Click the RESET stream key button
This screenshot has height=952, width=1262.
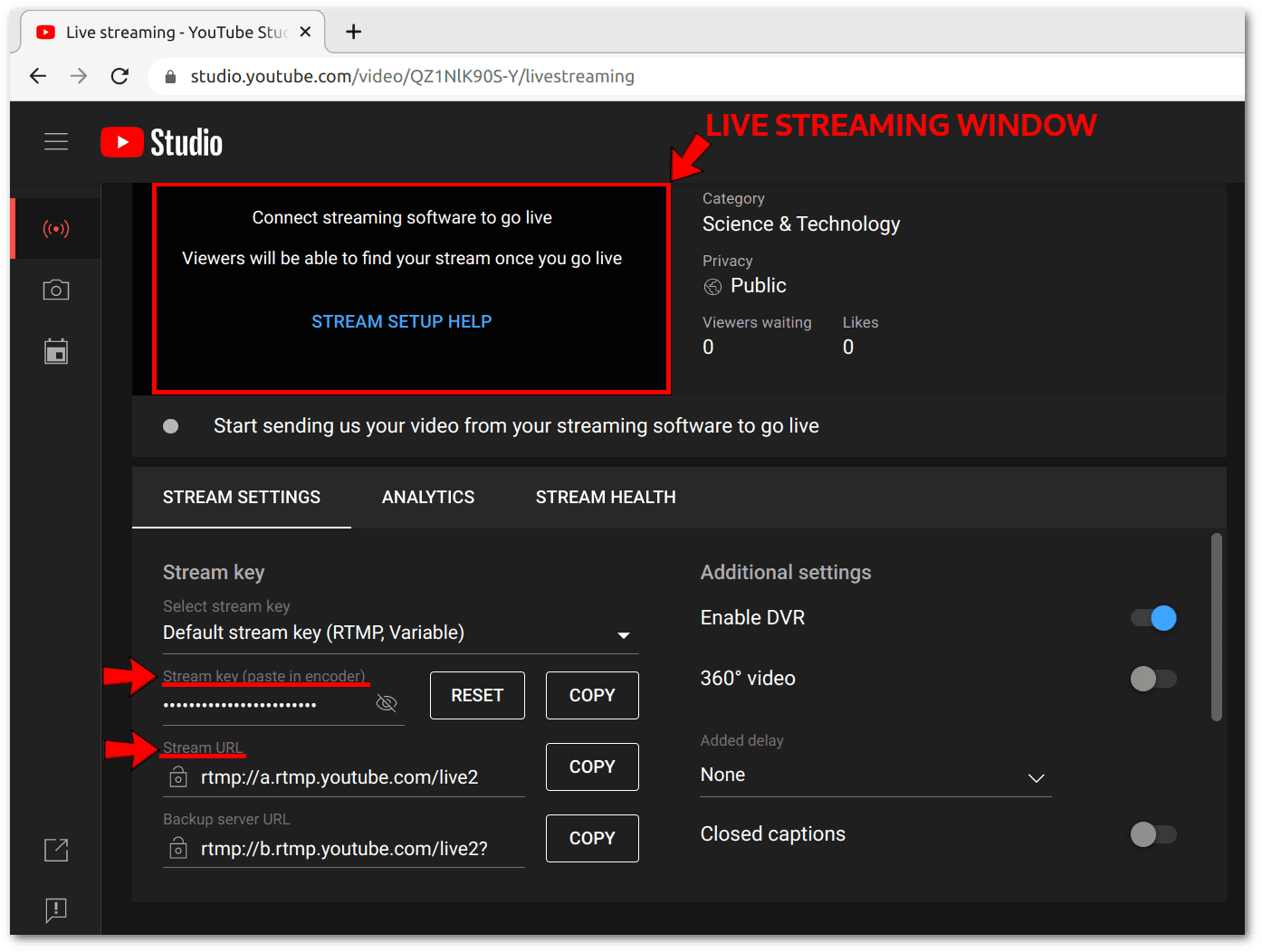click(x=477, y=695)
